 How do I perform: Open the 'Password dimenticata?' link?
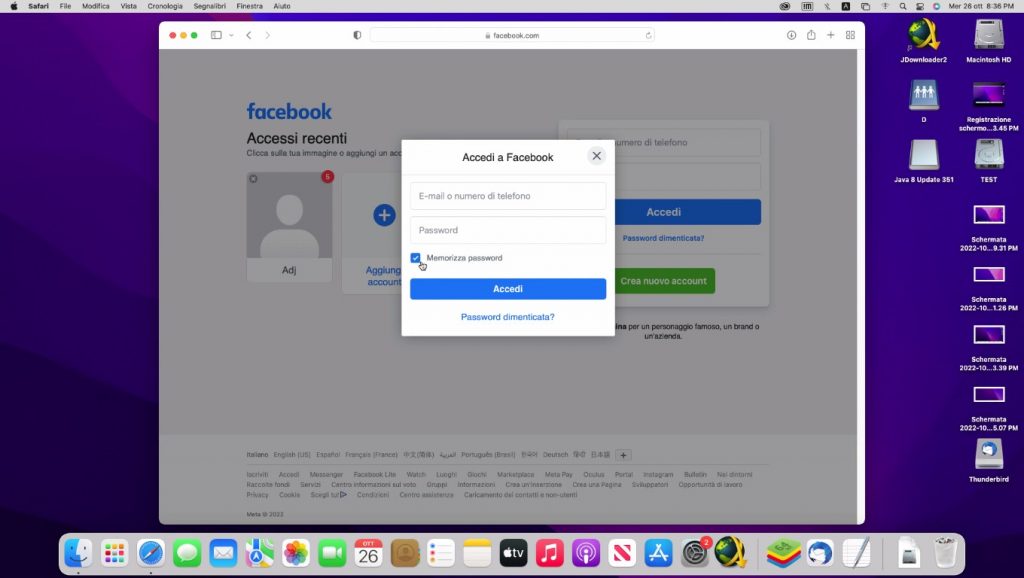click(507, 316)
